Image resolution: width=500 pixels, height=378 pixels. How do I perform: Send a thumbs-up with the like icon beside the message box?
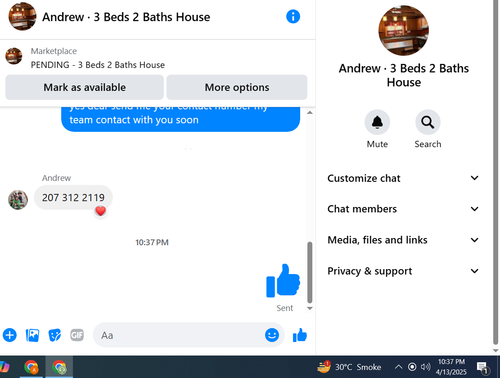[300, 335]
